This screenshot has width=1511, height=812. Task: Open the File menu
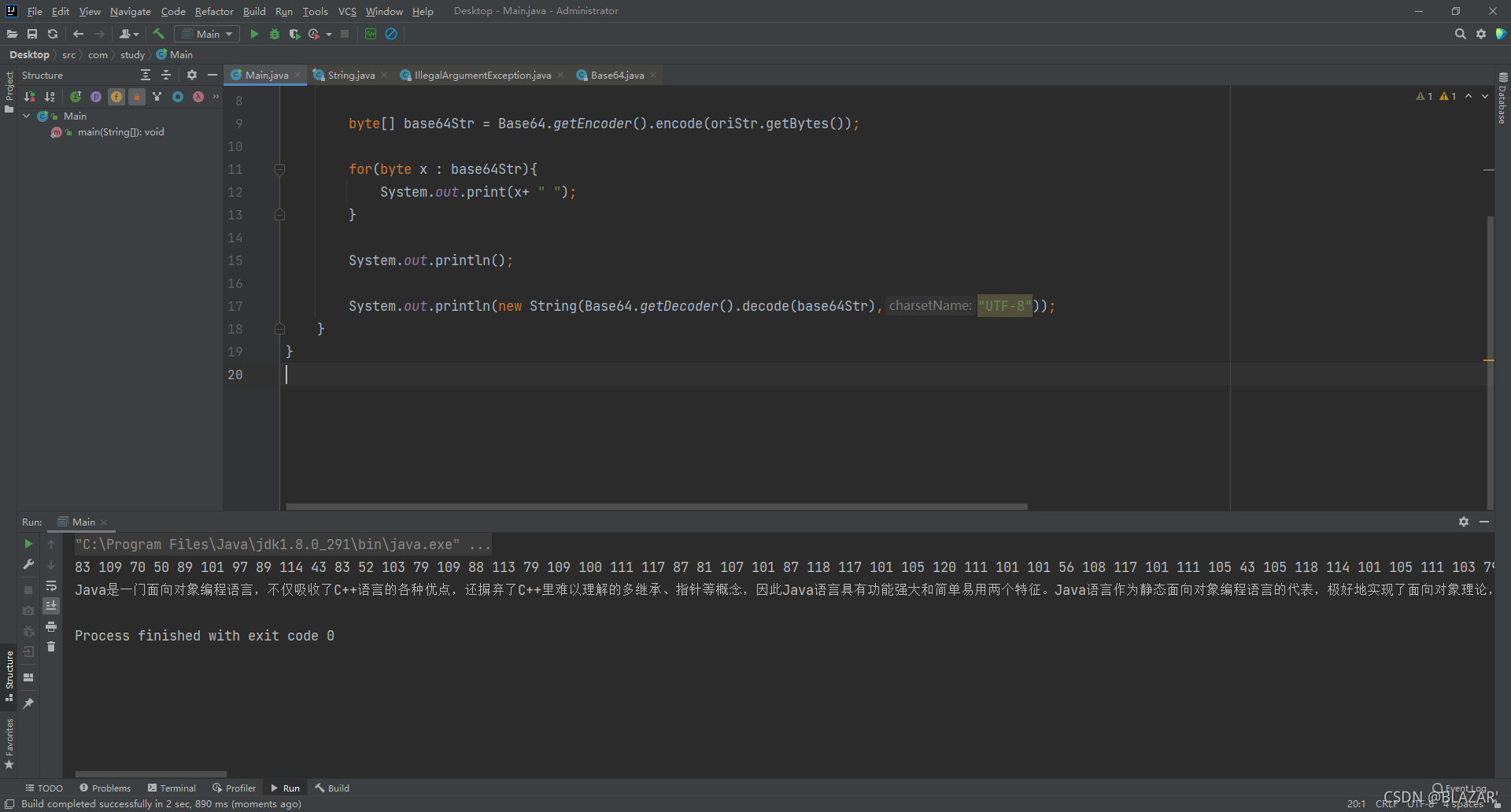pos(35,11)
